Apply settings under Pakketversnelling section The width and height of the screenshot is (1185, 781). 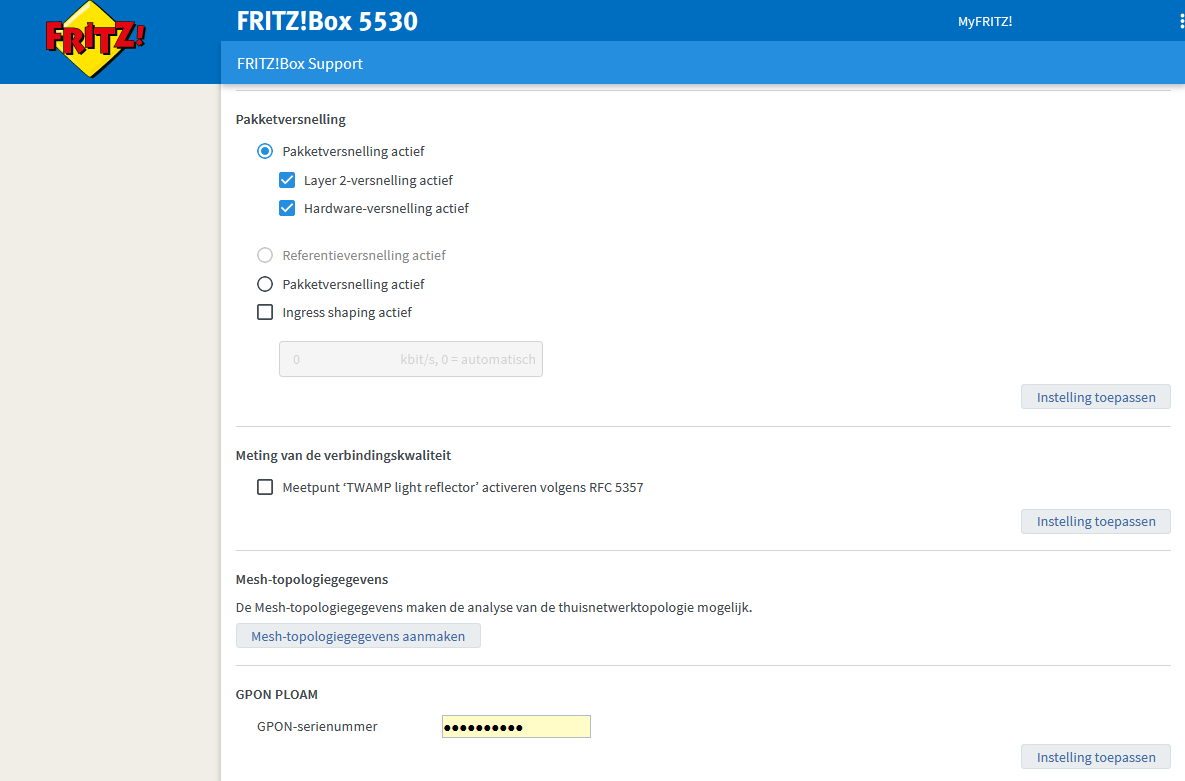pos(1095,397)
